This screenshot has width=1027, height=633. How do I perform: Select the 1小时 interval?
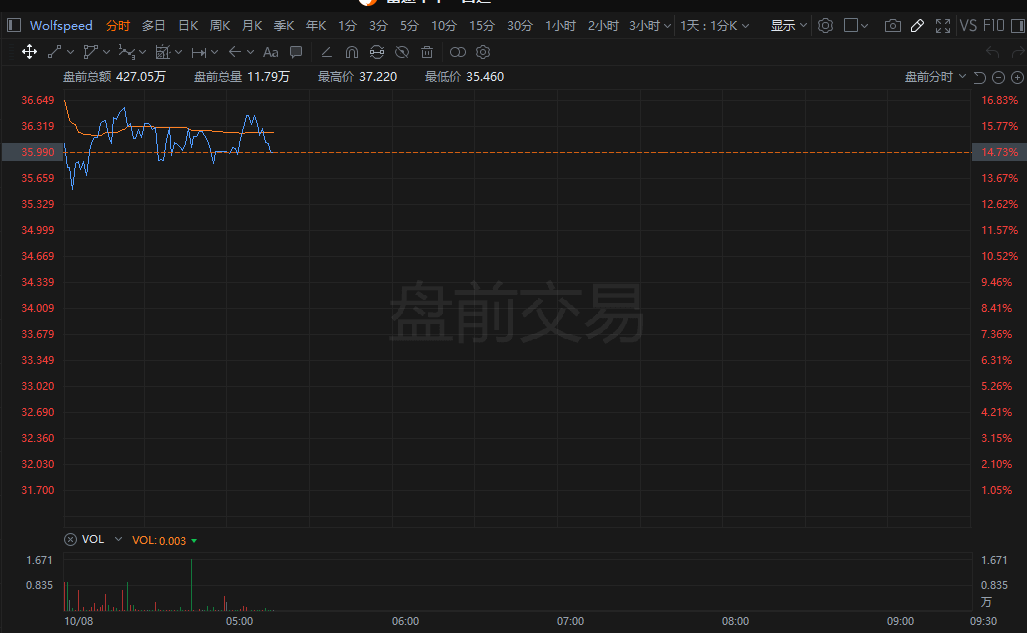(561, 26)
